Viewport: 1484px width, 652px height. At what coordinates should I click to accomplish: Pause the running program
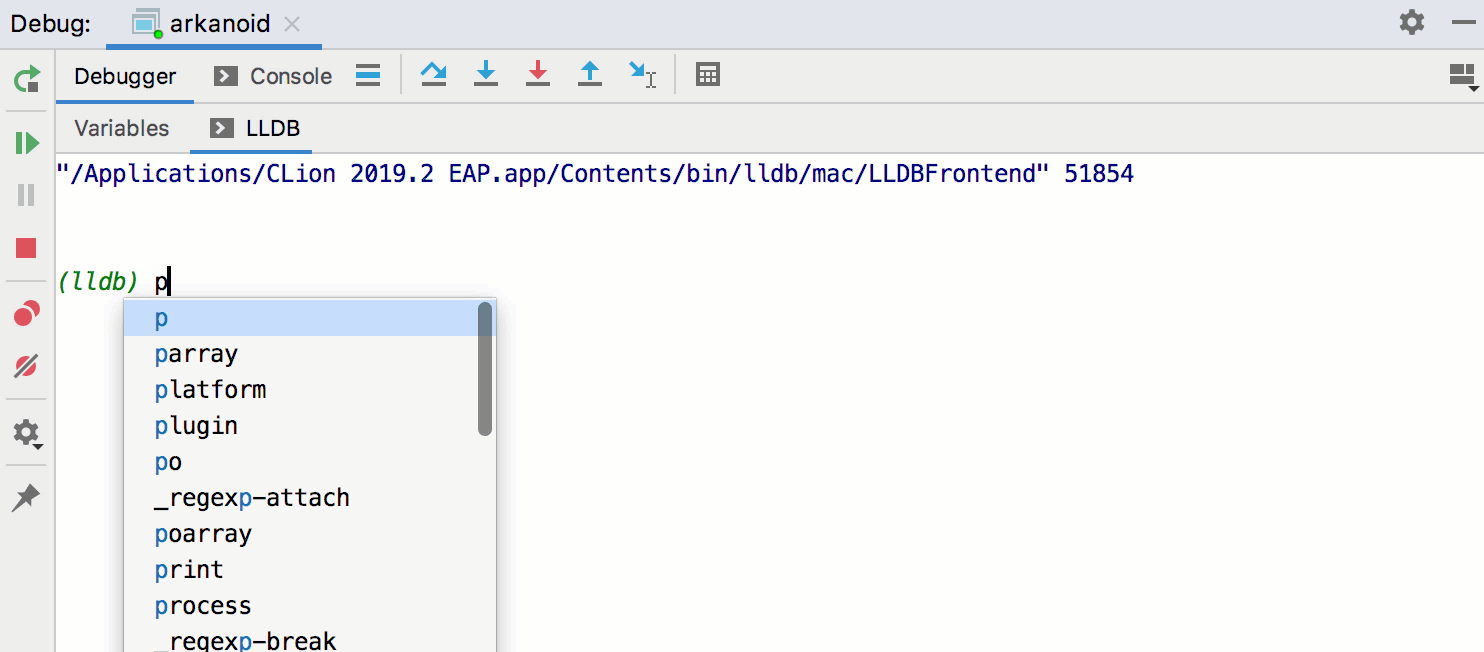(27, 194)
